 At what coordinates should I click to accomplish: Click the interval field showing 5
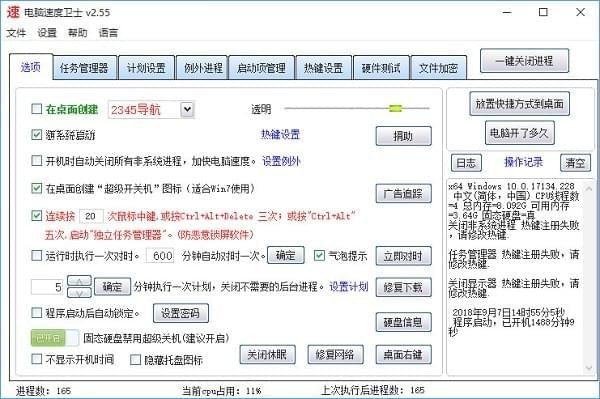coord(47,287)
